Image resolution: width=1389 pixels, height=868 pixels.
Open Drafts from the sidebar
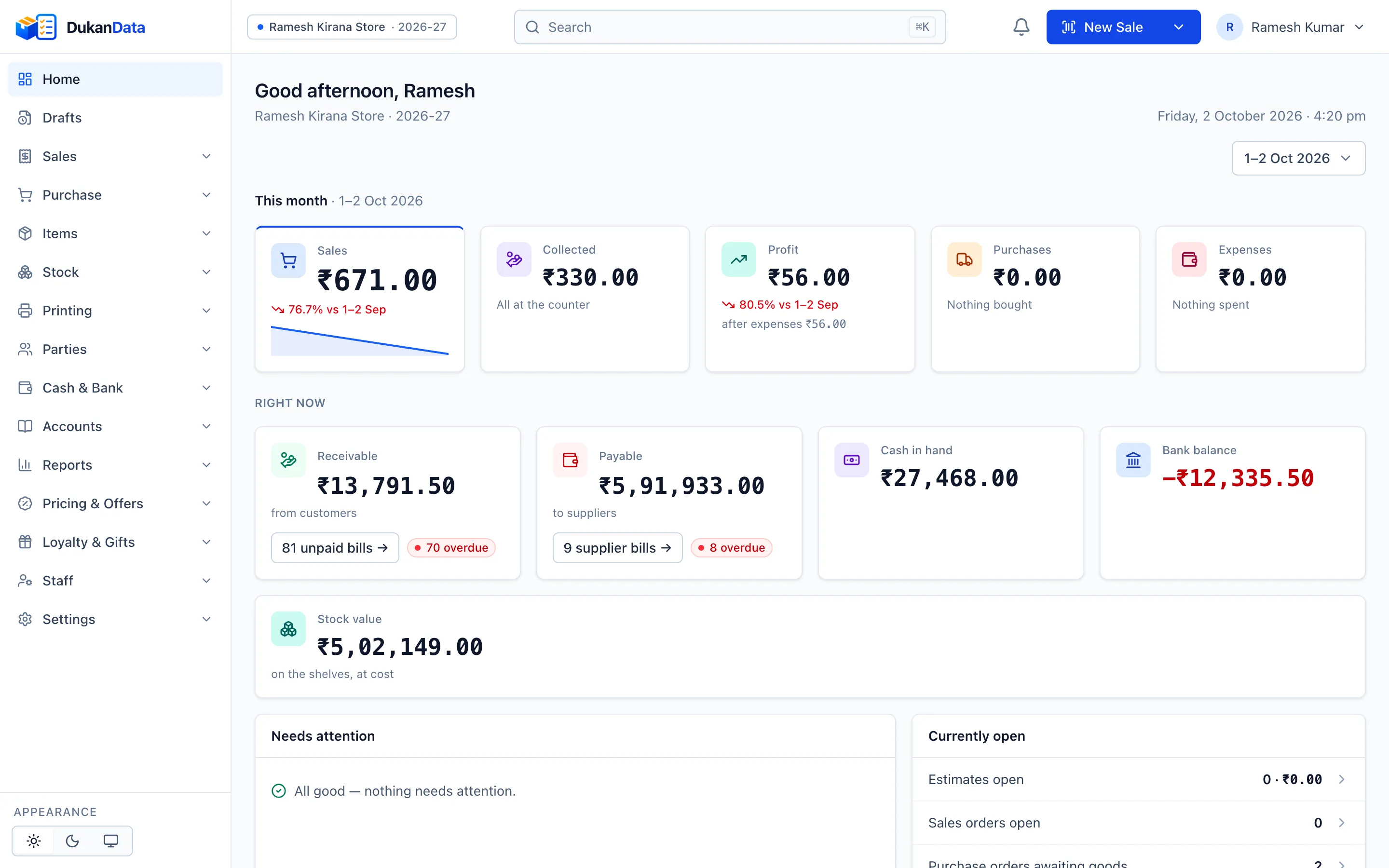[x=115, y=118]
